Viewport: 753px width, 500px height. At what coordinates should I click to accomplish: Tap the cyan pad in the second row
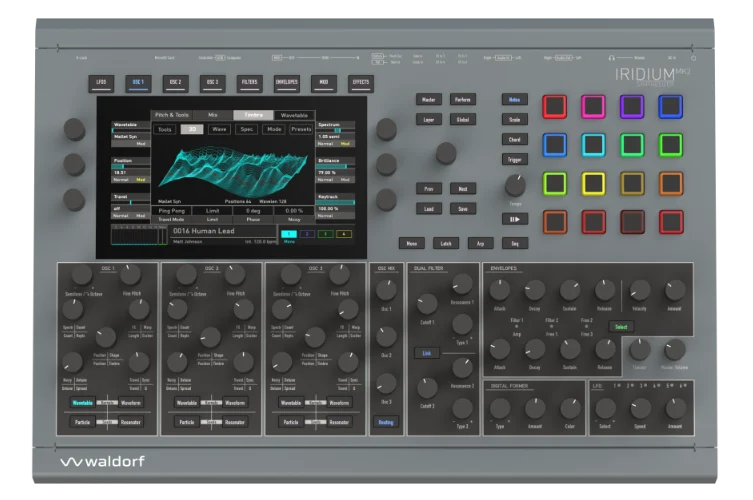click(x=594, y=145)
